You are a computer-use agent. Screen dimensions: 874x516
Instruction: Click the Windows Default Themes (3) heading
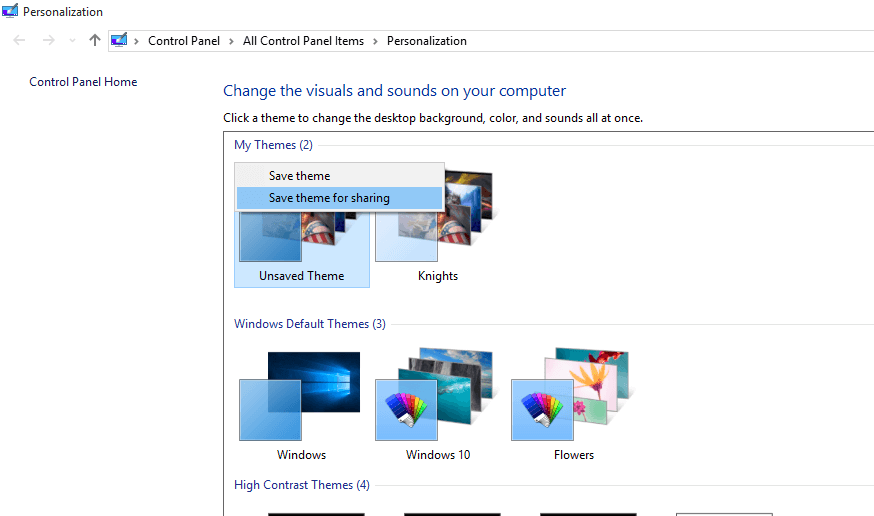tap(309, 324)
